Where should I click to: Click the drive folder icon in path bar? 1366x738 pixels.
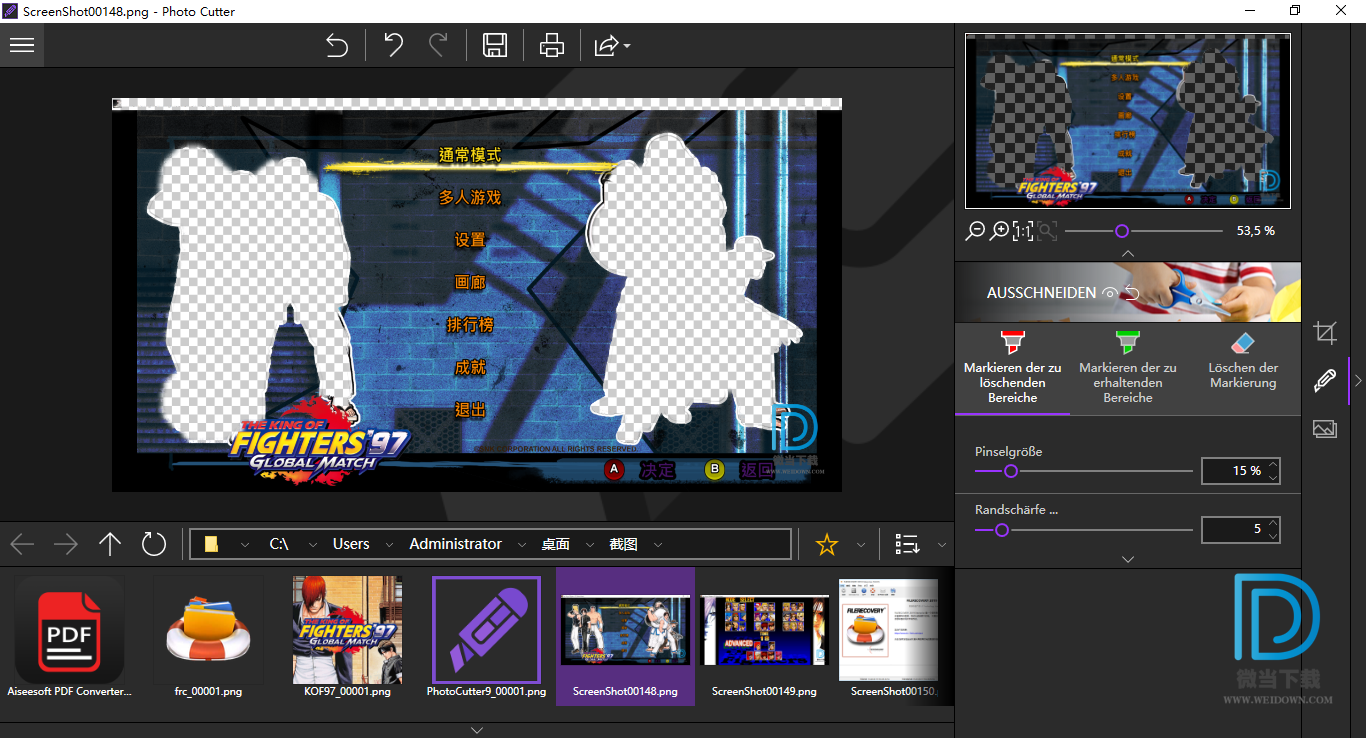coord(211,544)
